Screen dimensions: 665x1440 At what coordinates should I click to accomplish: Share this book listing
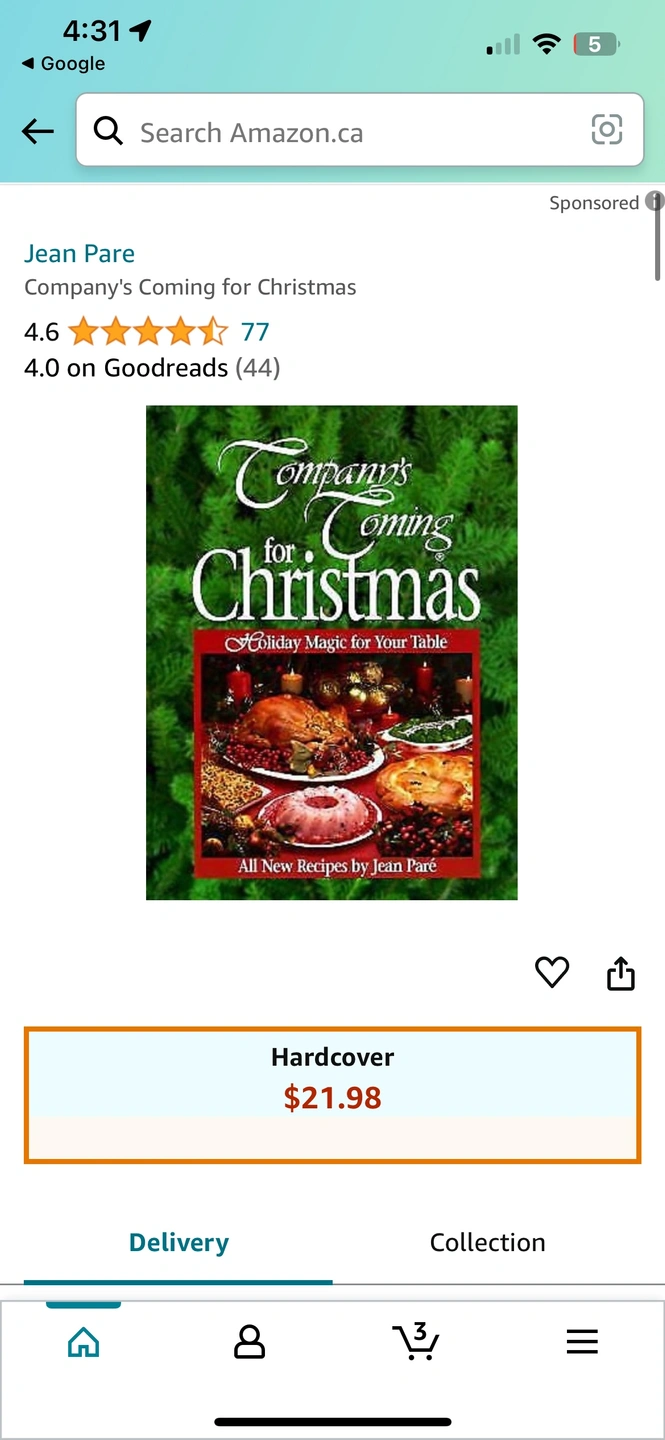[621, 973]
